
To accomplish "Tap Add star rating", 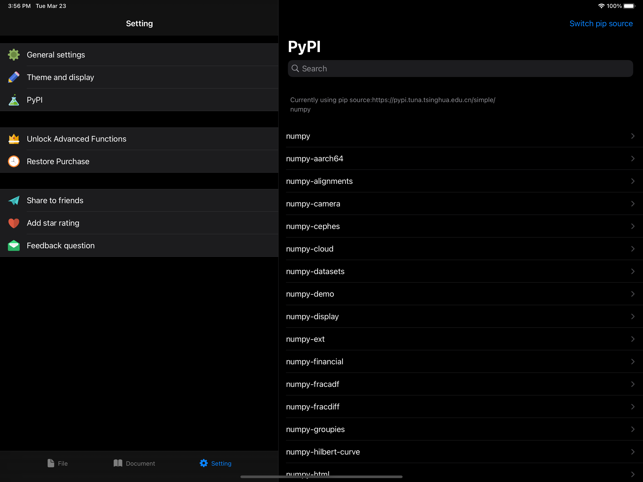I will click(139, 223).
